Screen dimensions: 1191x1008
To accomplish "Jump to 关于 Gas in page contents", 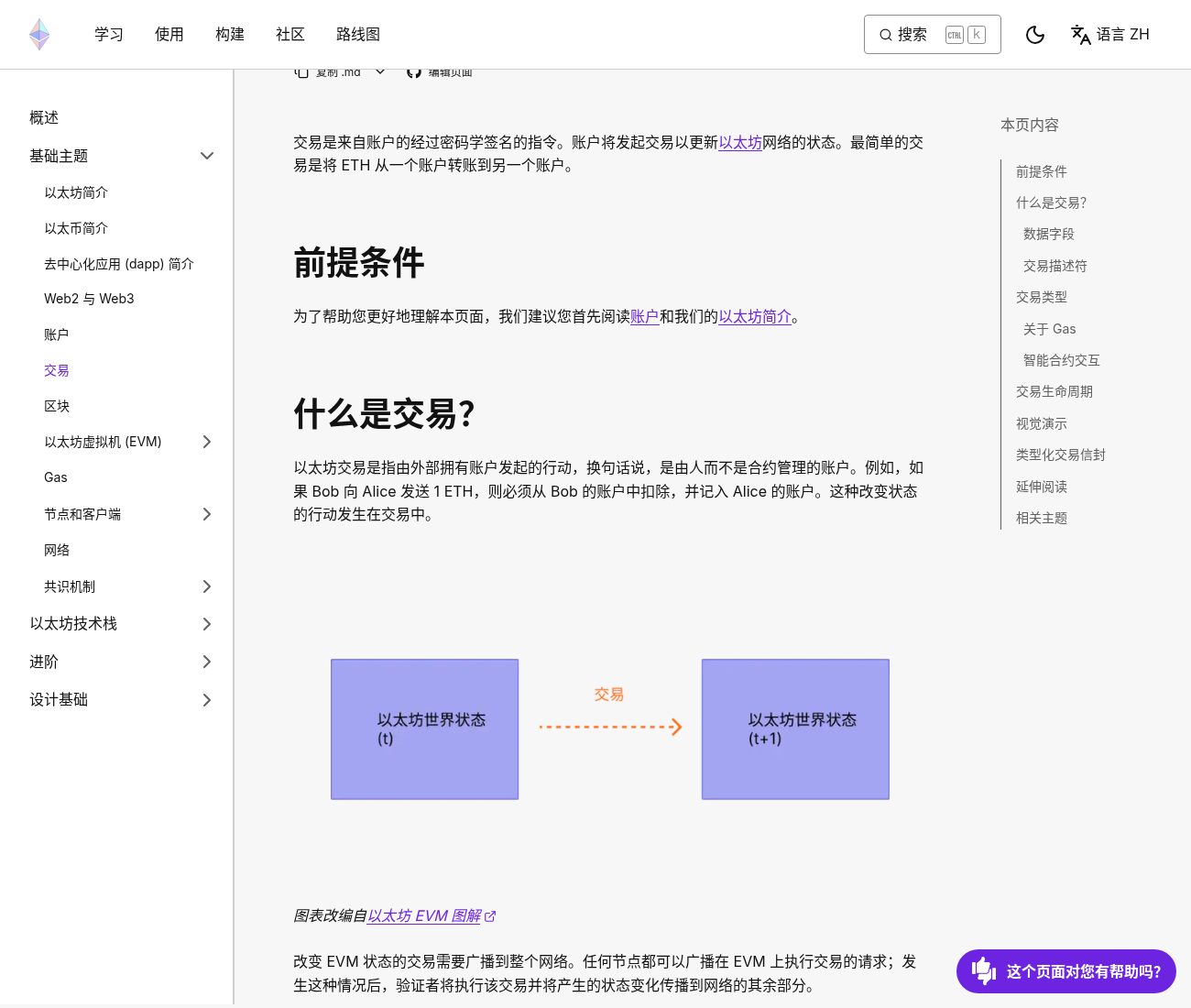I will pos(1050,329).
